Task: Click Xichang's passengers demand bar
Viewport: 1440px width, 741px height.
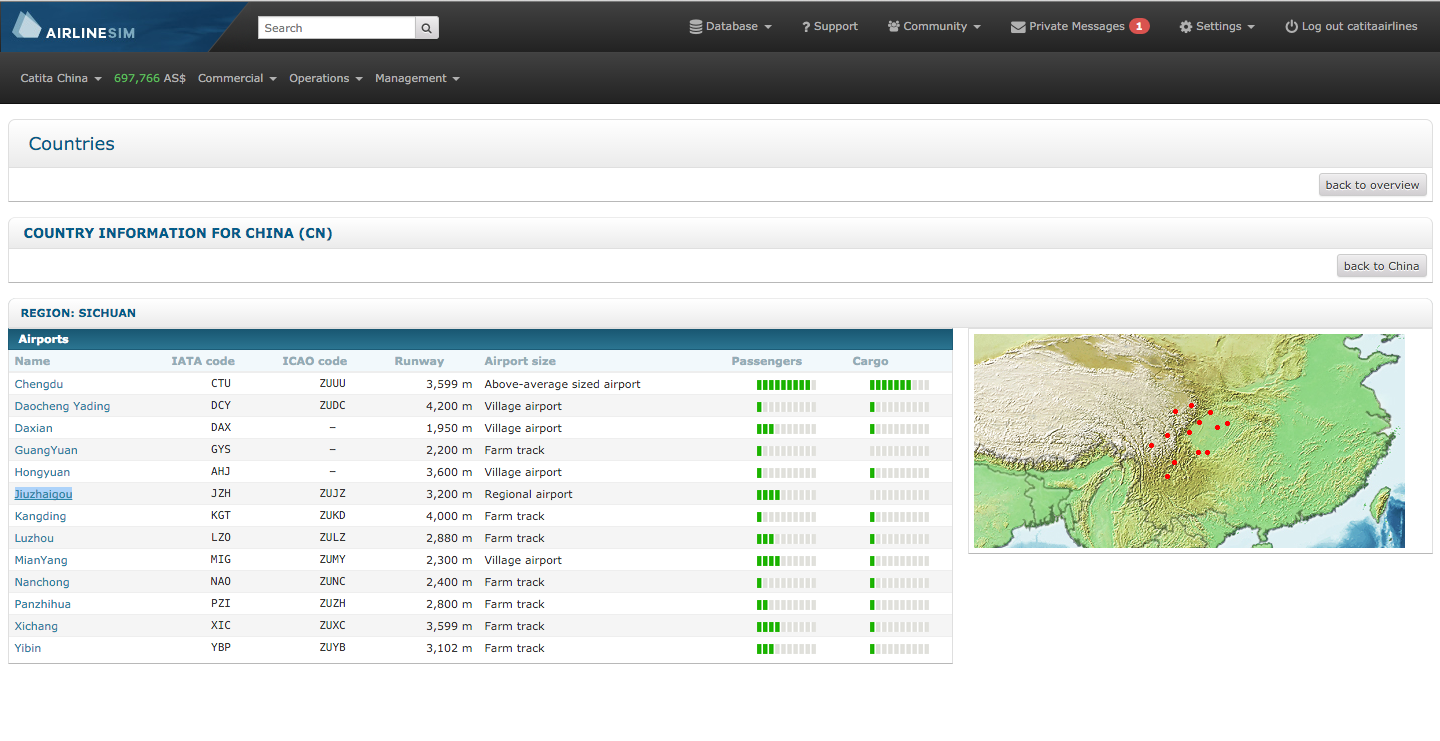Action: 786,627
